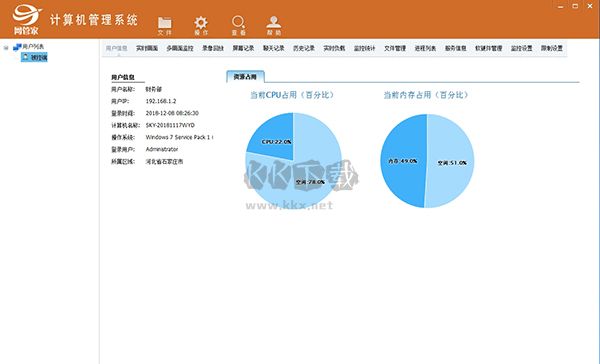This screenshot has width=600, height=364.
Task: Open the 限制设置 tab
Action: pyautogui.click(x=552, y=48)
